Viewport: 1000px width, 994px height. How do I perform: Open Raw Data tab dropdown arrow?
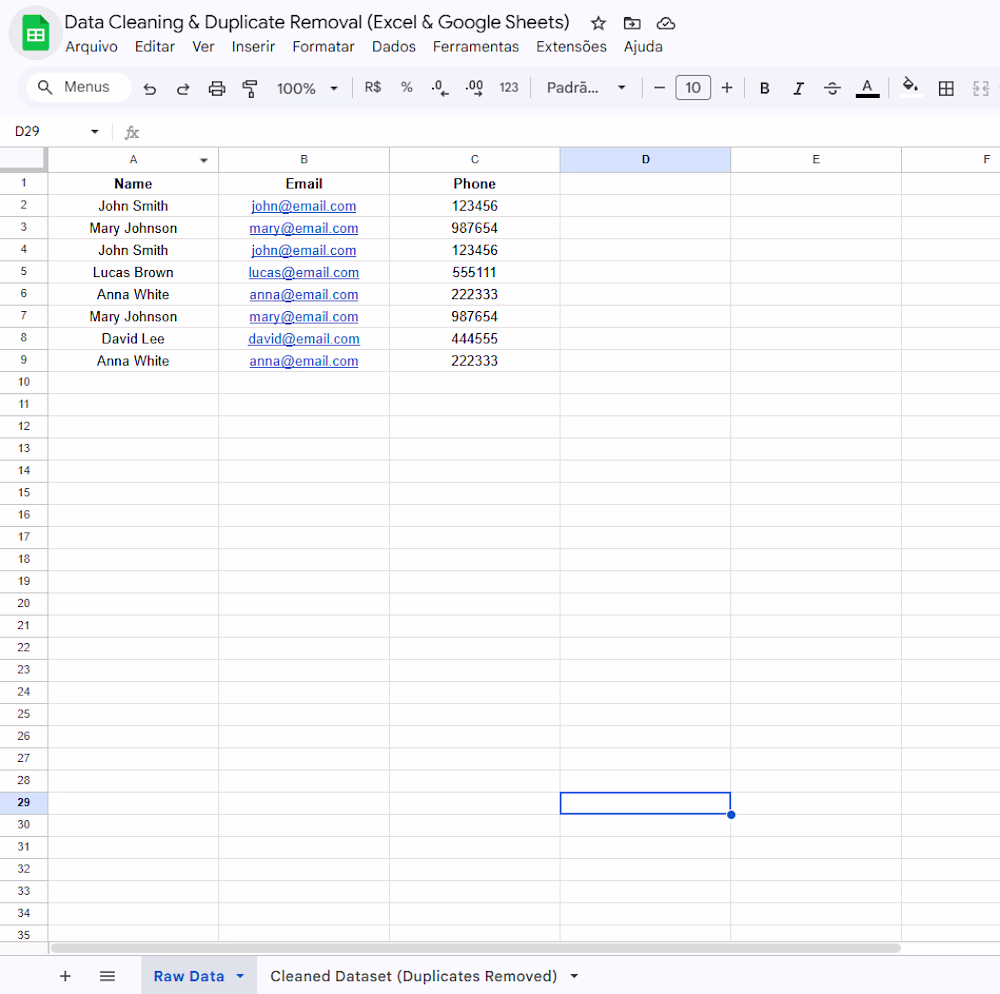pyautogui.click(x=240, y=976)
